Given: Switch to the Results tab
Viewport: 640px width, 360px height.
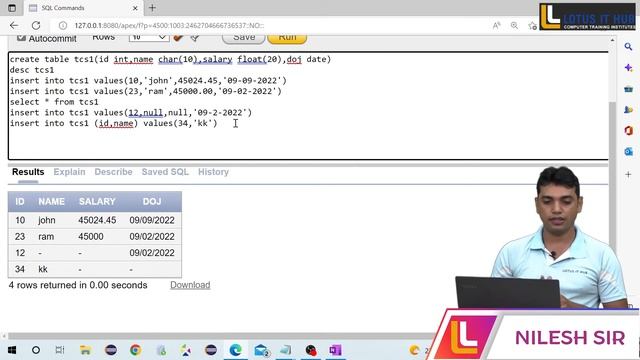Looking at the screenshot, I should [28, 172].
